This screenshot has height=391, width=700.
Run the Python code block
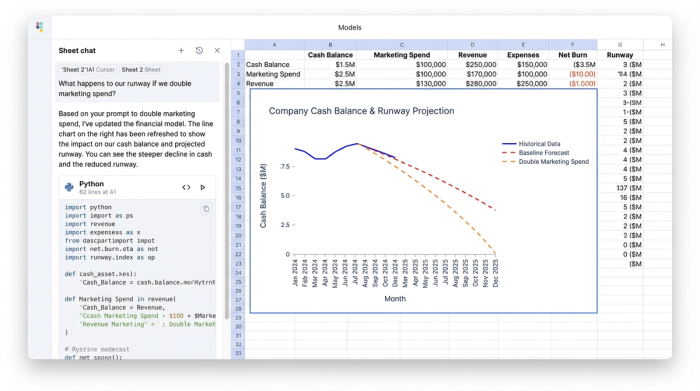203,187
